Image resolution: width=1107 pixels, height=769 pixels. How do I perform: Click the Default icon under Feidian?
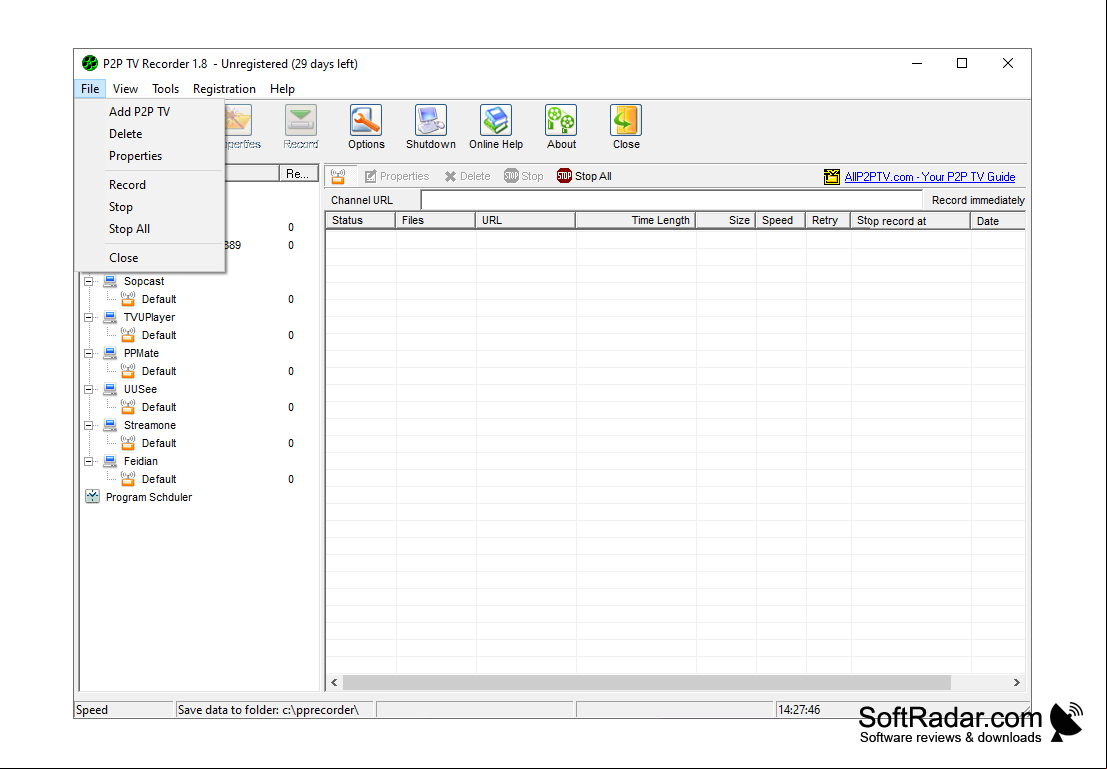[128, 479]
